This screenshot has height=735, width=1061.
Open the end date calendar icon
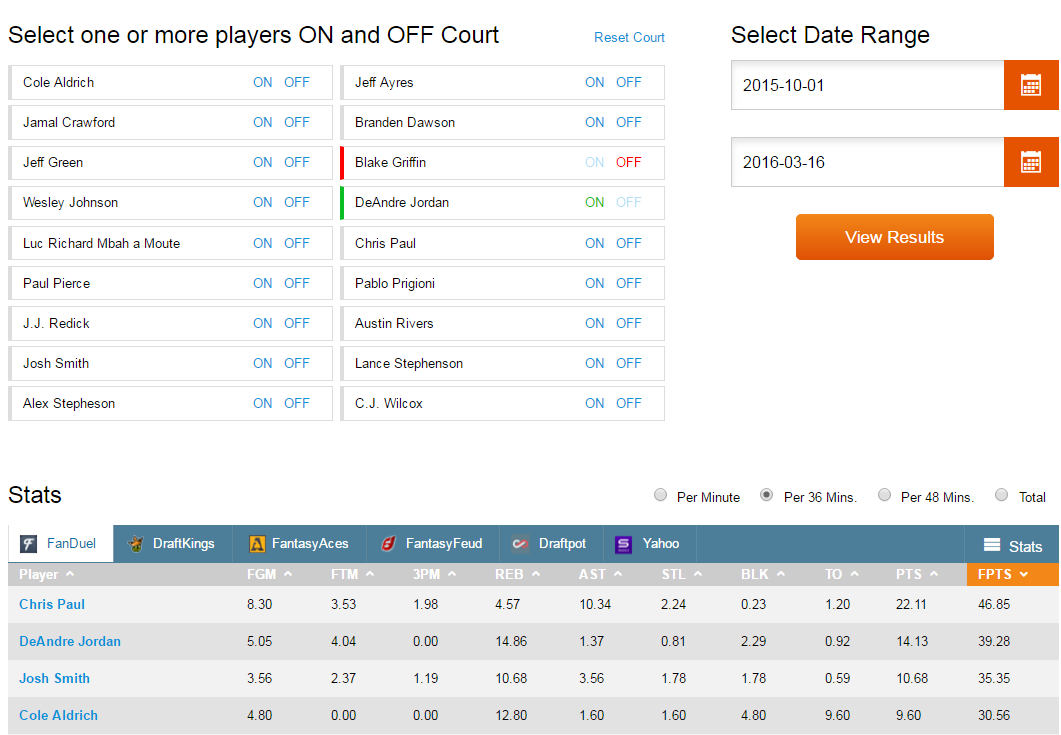(1031, 162)
